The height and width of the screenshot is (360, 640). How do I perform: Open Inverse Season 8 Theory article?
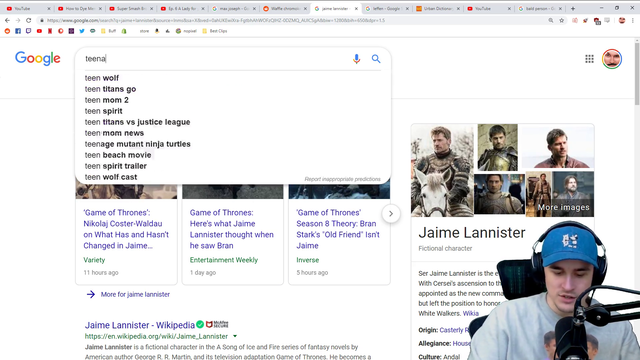pyautogui.click(x=338, y=229)
